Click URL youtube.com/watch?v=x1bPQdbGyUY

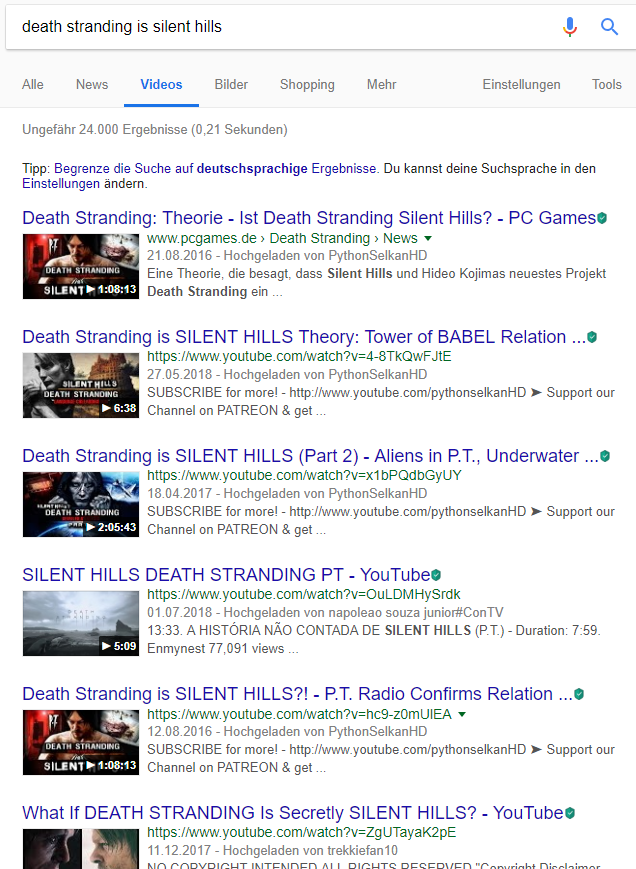point(304,476)
